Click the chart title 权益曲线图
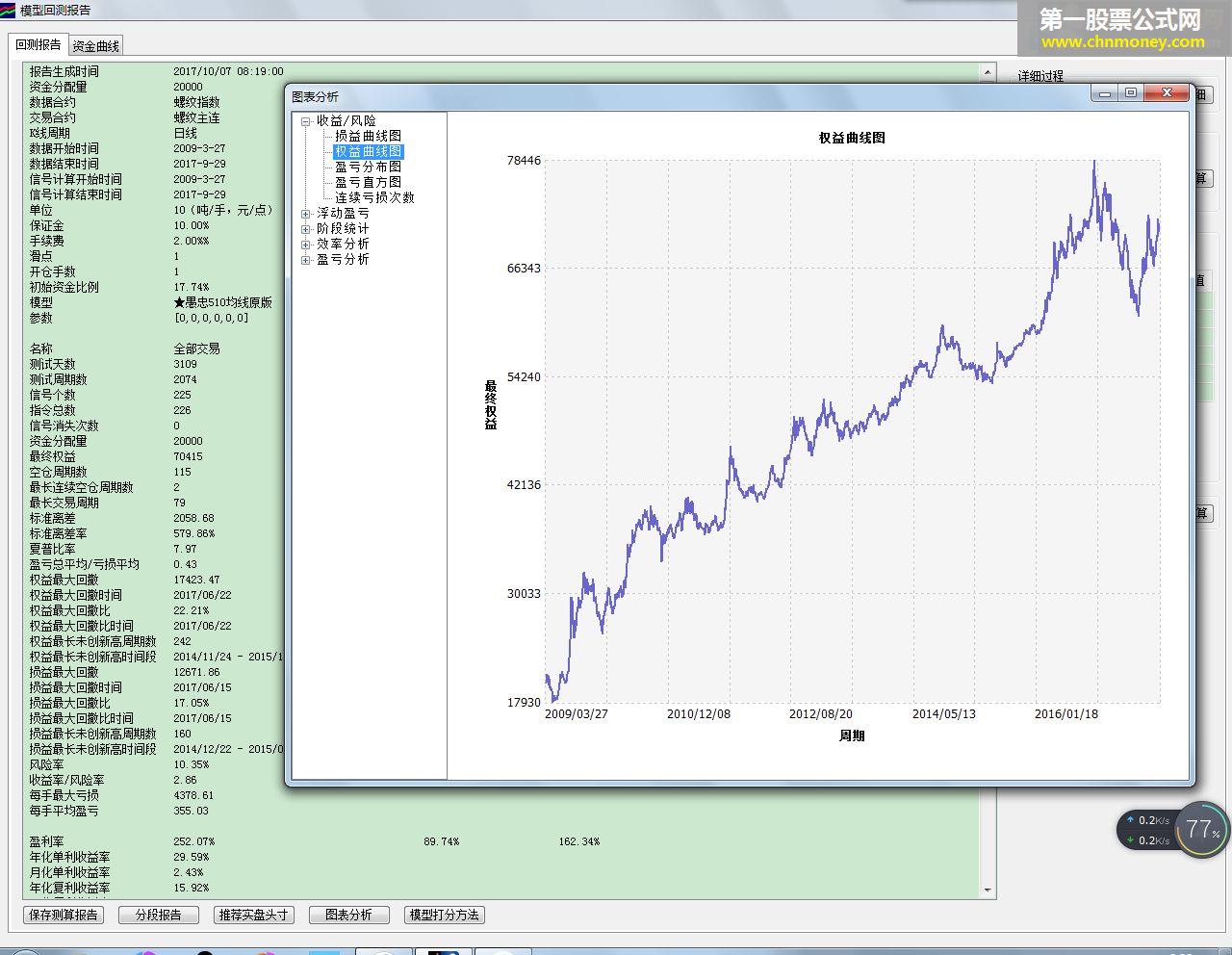1232x955 pixels. pyautogui.click(x=852, y=138)
